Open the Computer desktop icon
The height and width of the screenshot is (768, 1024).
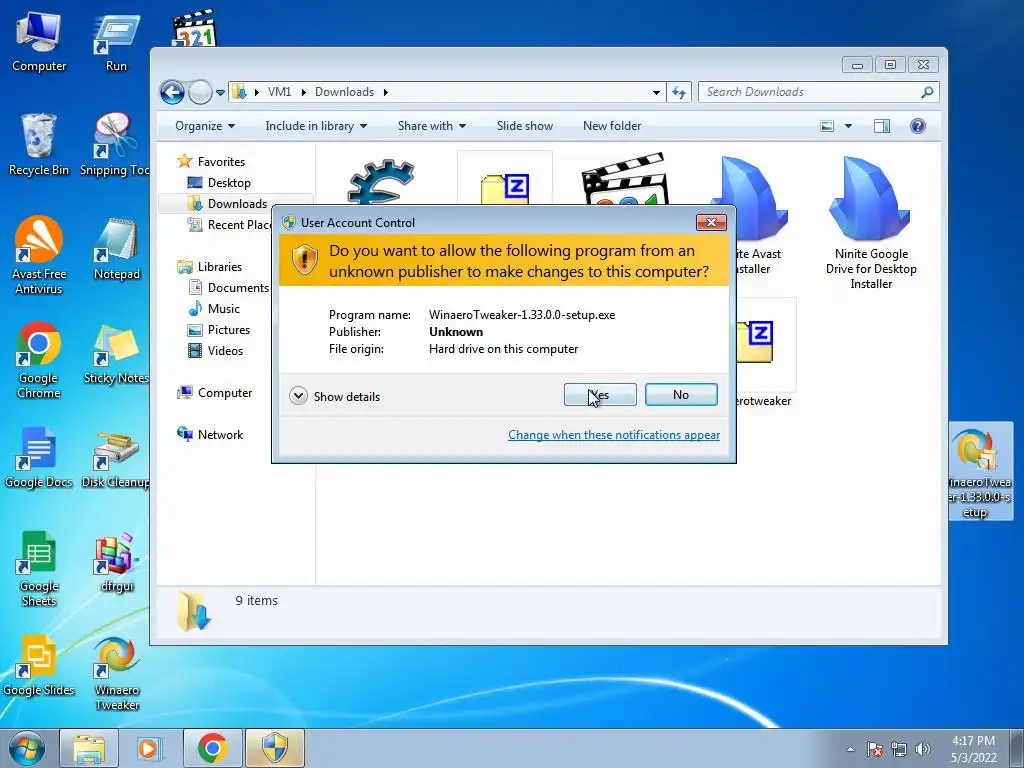[39, 41]
